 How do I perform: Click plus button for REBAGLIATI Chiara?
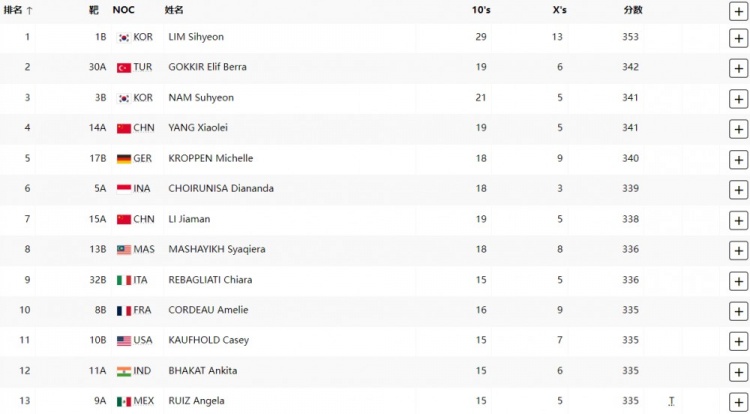739,281
